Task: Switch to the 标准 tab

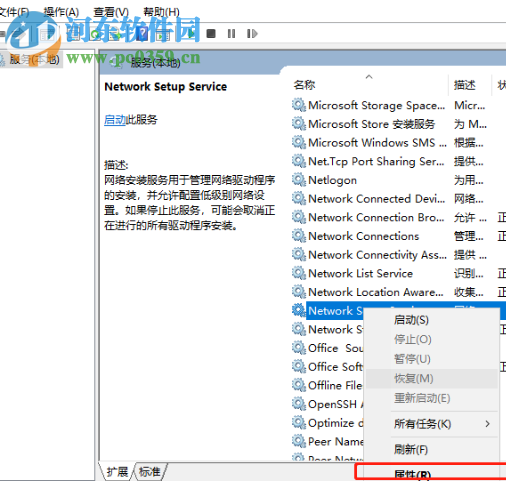Action: click(149, 472)
